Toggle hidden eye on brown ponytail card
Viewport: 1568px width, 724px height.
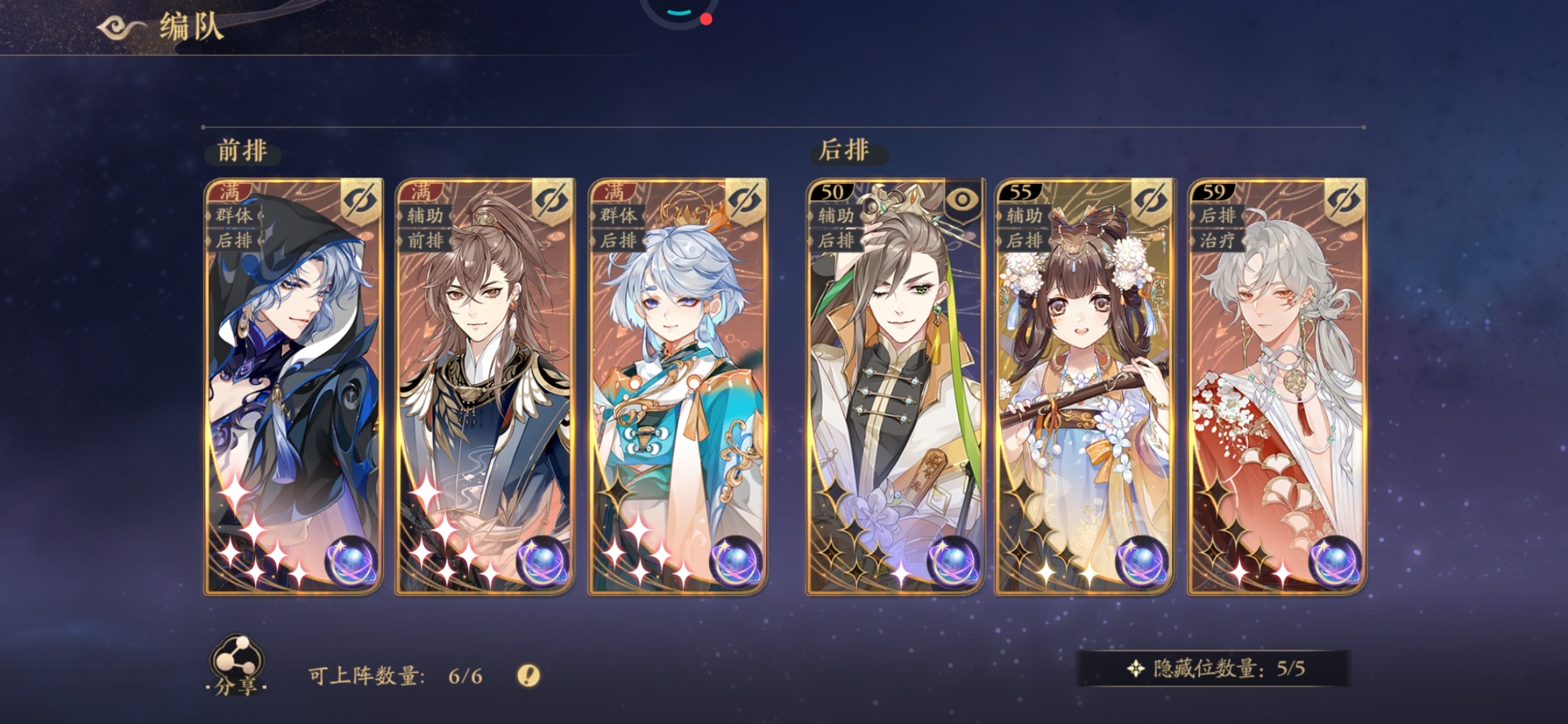click(552, 200)
